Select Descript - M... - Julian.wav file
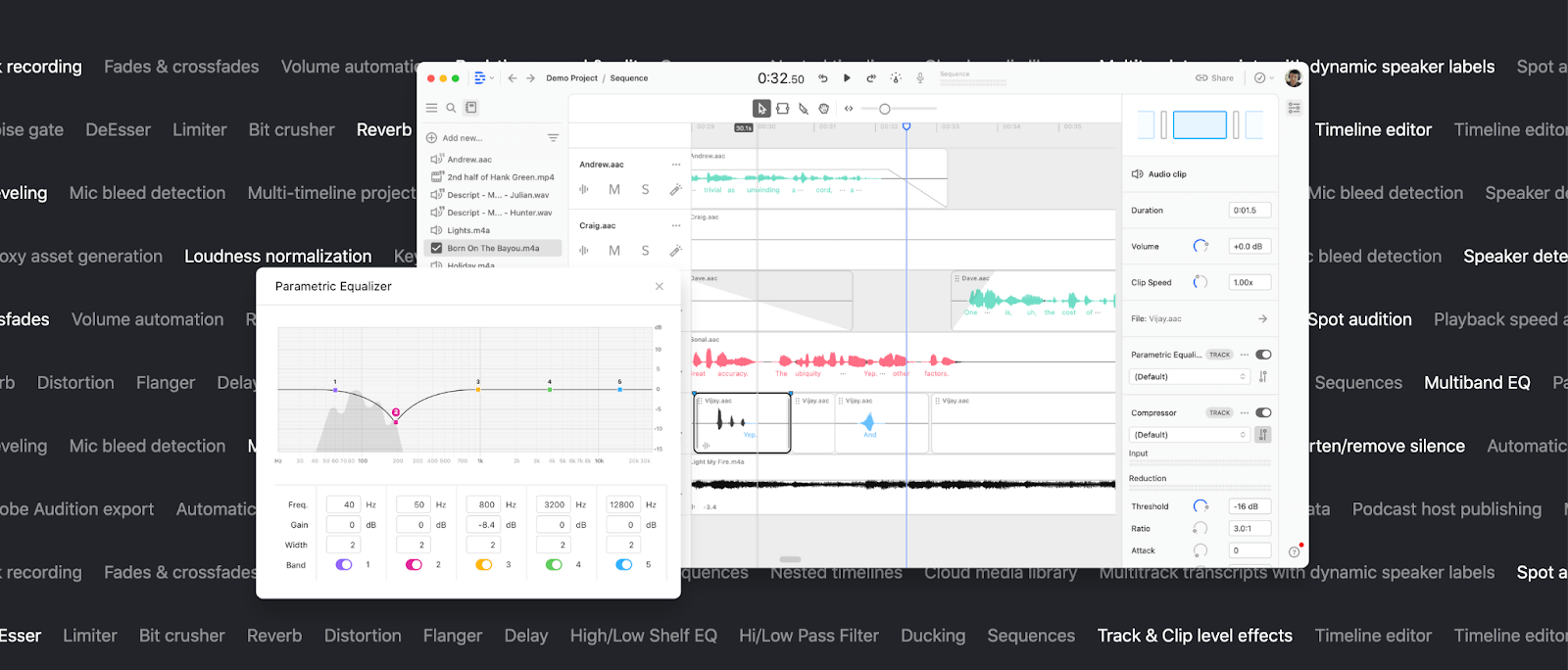The height and width of the screenshot is (670, 1568). tap(495, 195)
